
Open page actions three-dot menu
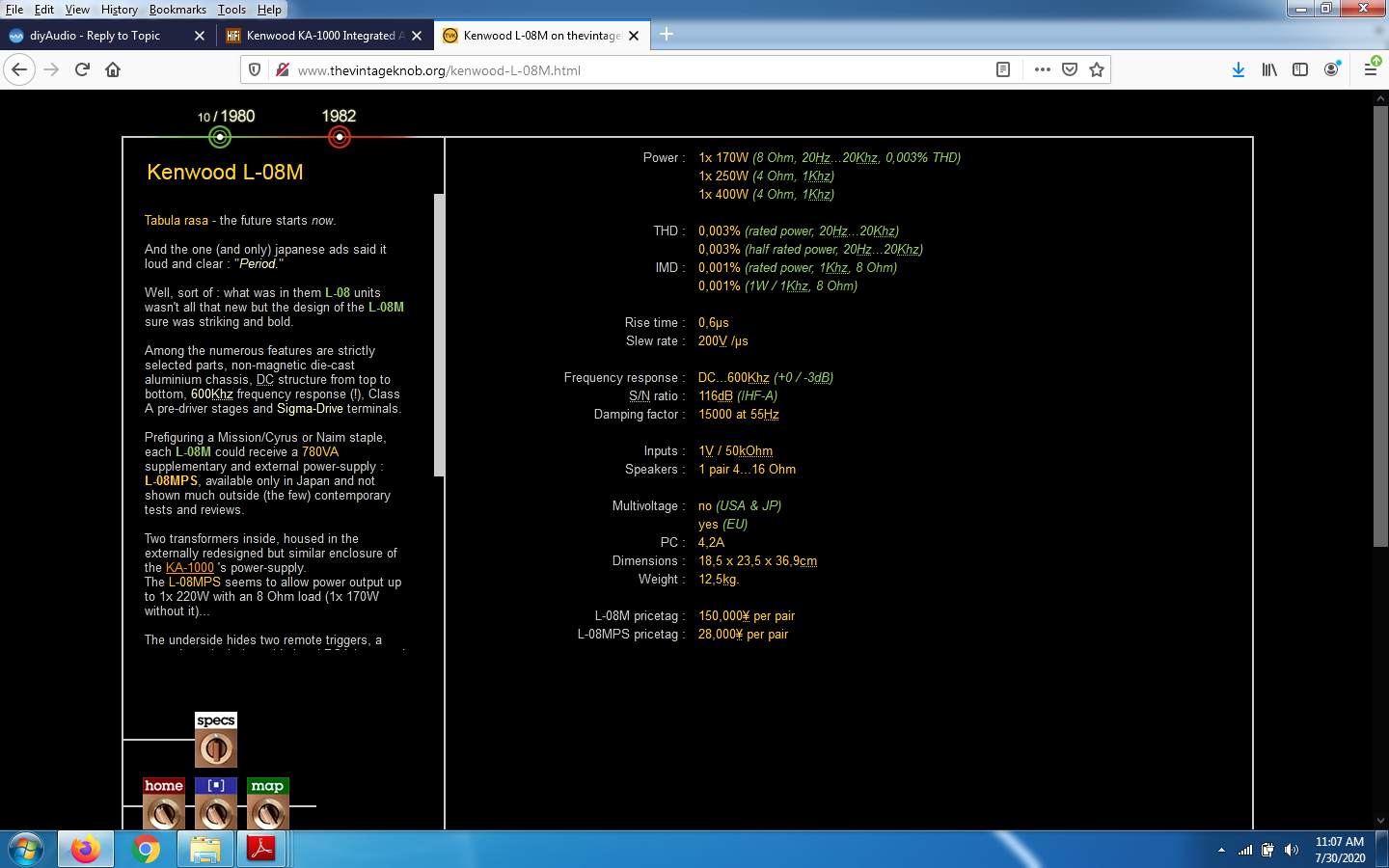click(x=1043, y=69)
